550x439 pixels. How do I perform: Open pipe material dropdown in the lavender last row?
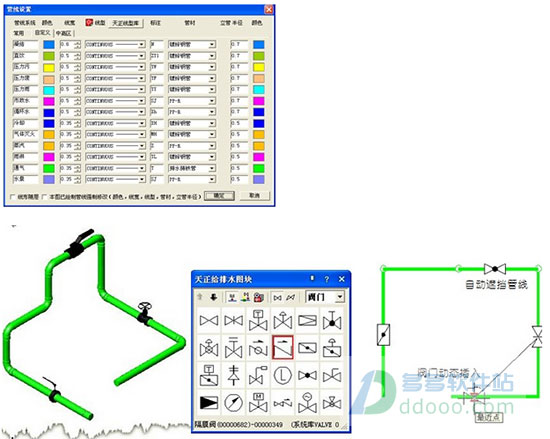pos(212,180)
